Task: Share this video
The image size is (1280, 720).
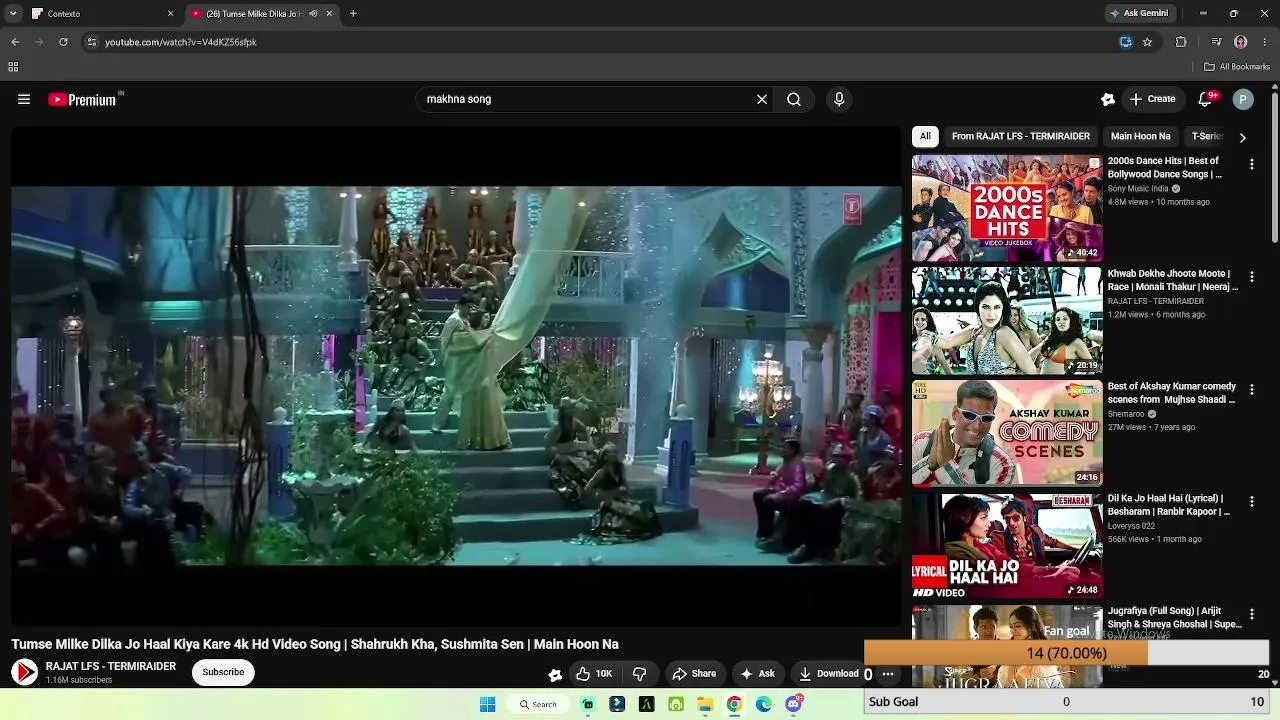Action: [694, 674]
